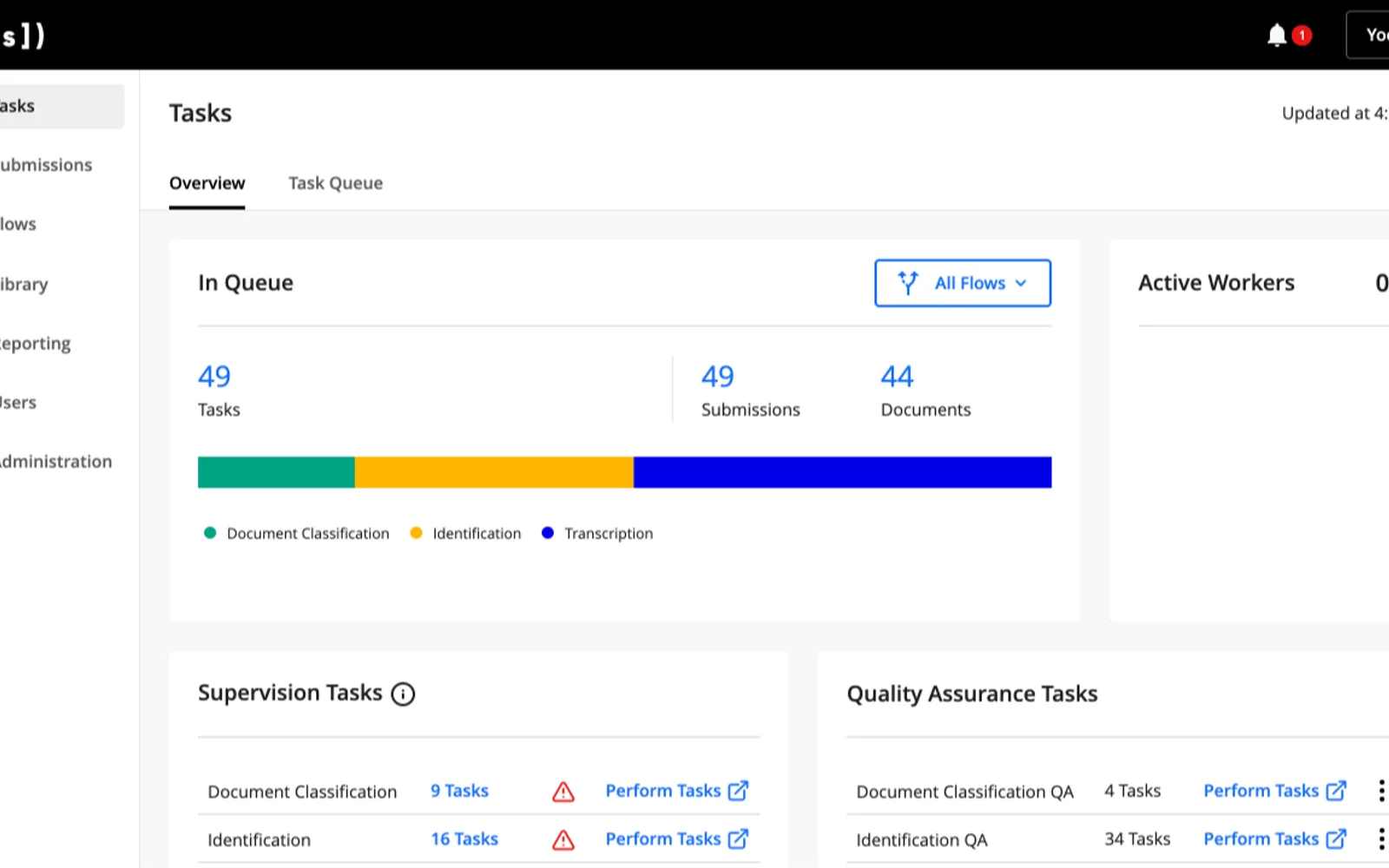Open the 9 Tasks link
1389x868 pixels.
tap(459, 791)
